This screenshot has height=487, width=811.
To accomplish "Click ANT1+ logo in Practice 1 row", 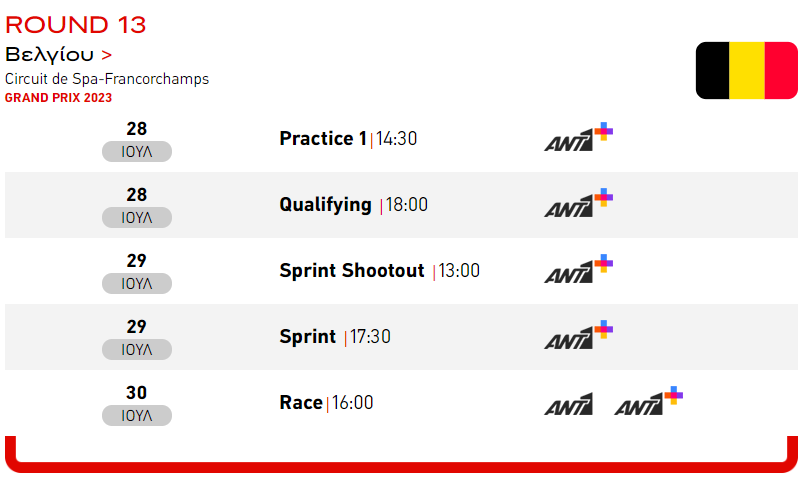I will (578, 137).
